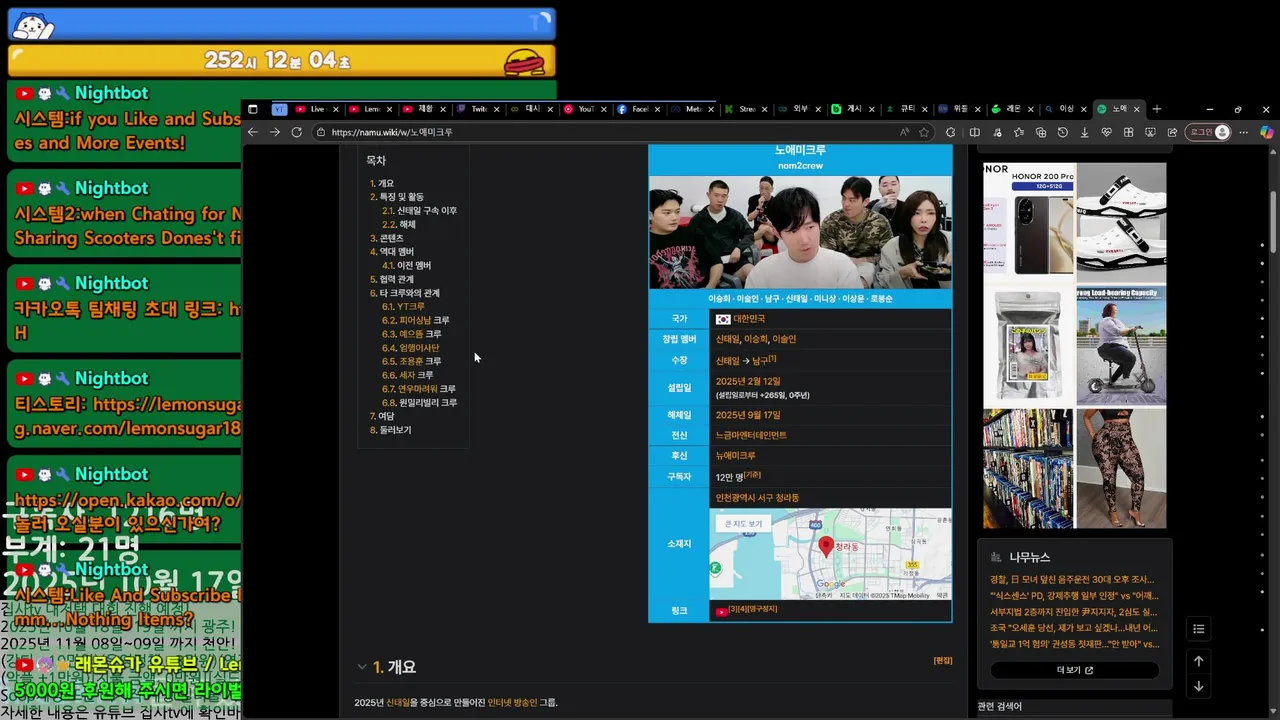This screenshot has height=720, width=1280.
Task: Open the table of contents list icon
Action: click(x=1198, y=629)
